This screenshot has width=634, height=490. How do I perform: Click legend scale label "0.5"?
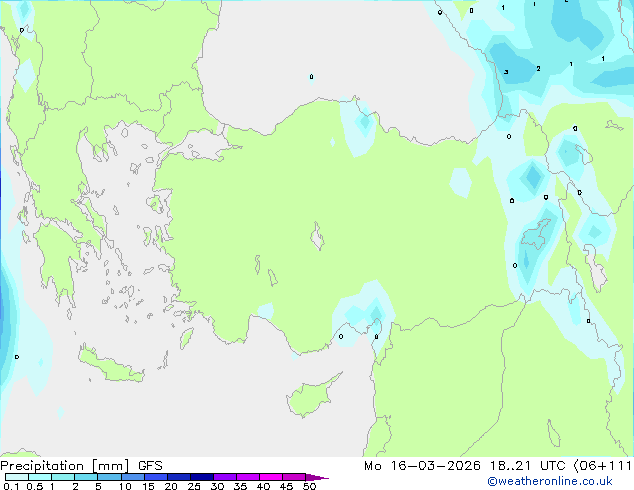[x=35, y=486]
